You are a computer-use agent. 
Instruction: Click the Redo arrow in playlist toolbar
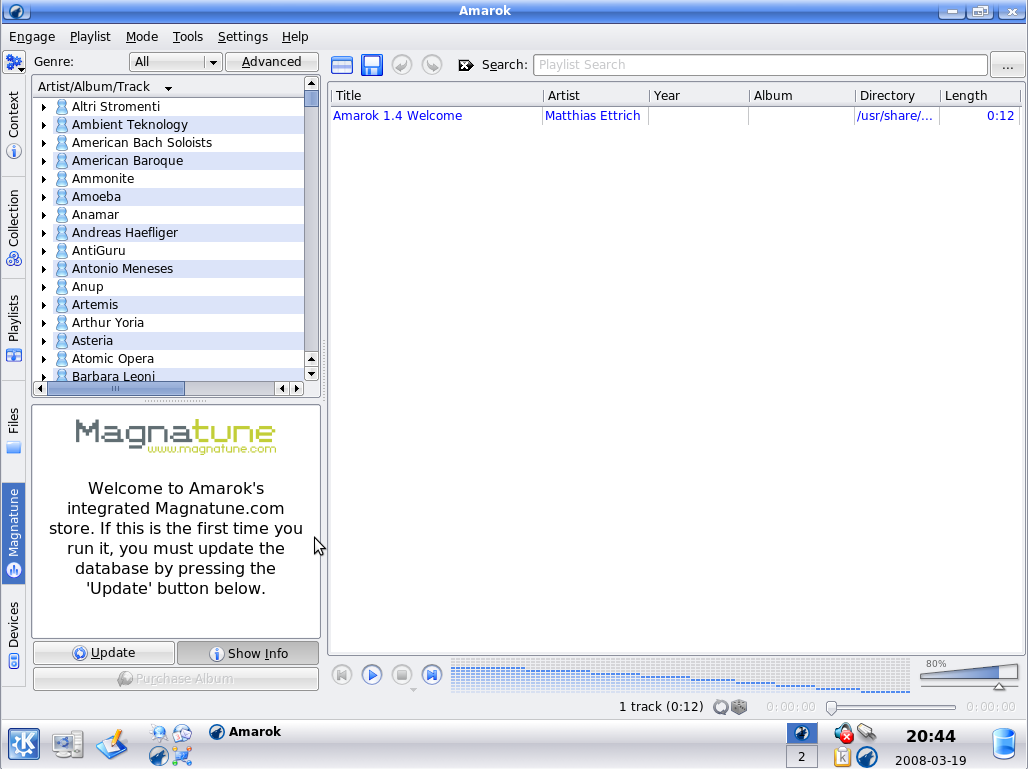tap(432, 65)
